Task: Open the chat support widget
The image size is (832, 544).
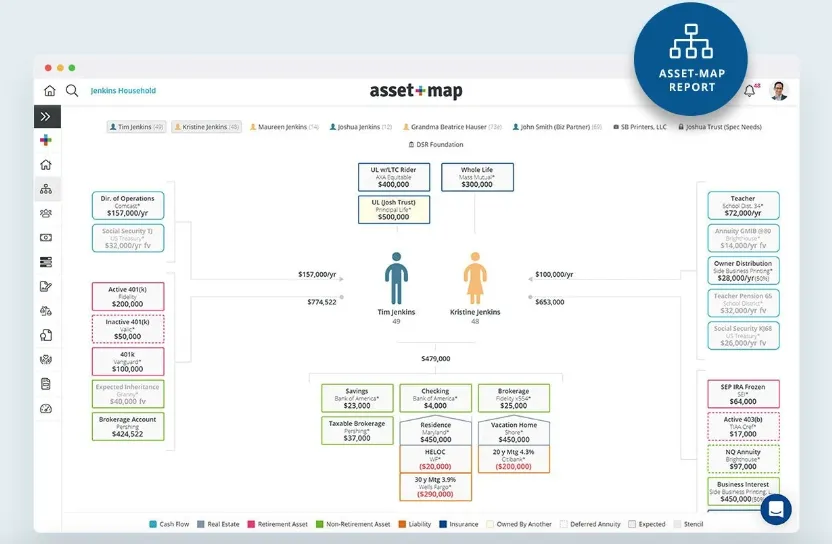Action: 776,509
